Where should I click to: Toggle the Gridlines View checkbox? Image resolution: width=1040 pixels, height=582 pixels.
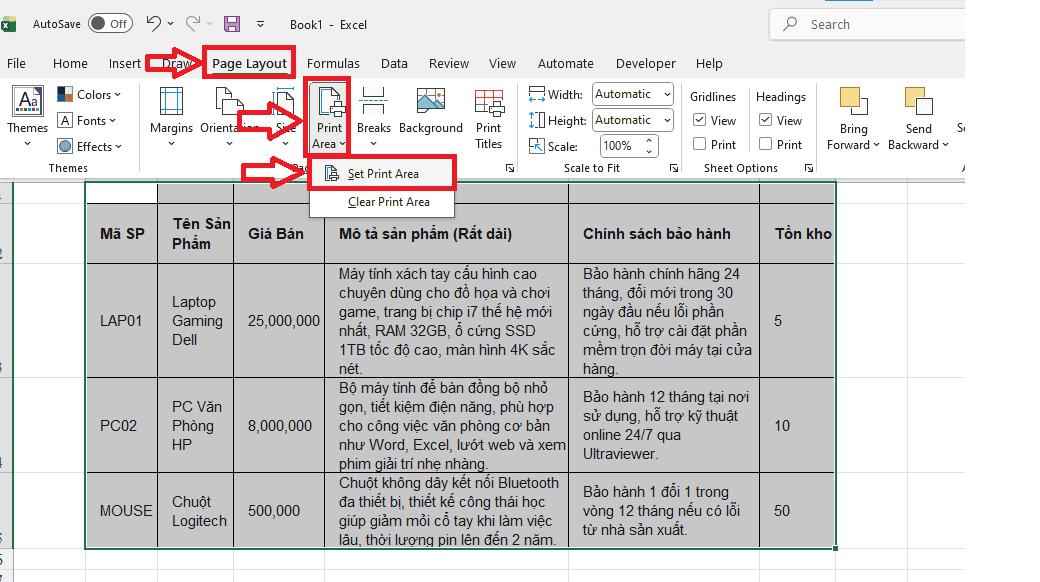[x=699, y=120]
